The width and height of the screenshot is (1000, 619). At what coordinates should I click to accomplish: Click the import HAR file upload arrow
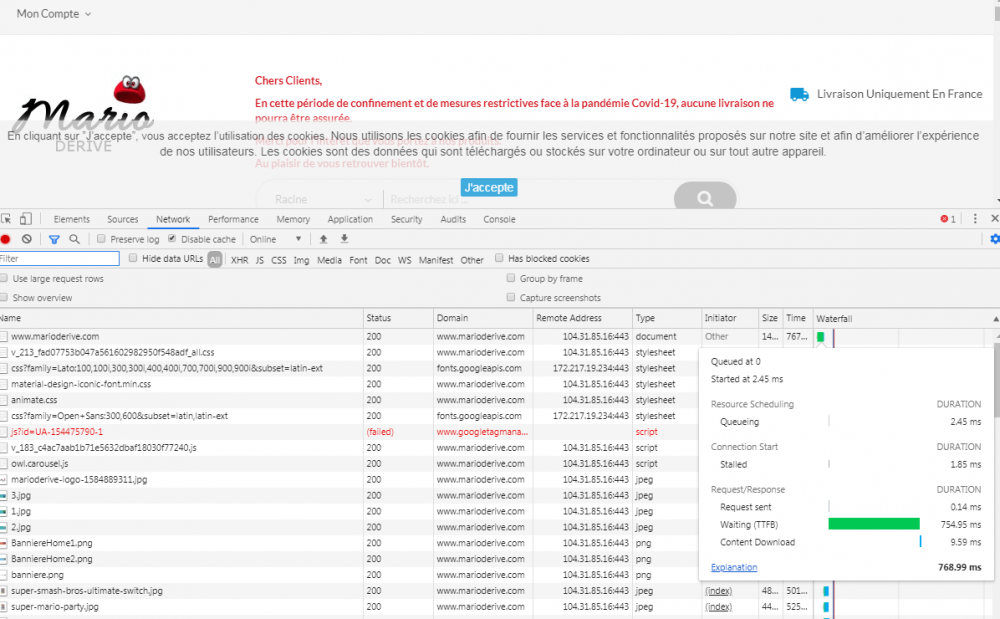pyautogui.click(x=323, y=239)
